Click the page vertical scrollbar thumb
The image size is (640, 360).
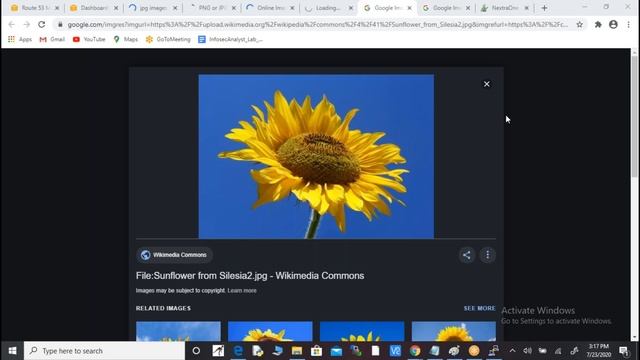pyautogui.click(x=634, y=116)
